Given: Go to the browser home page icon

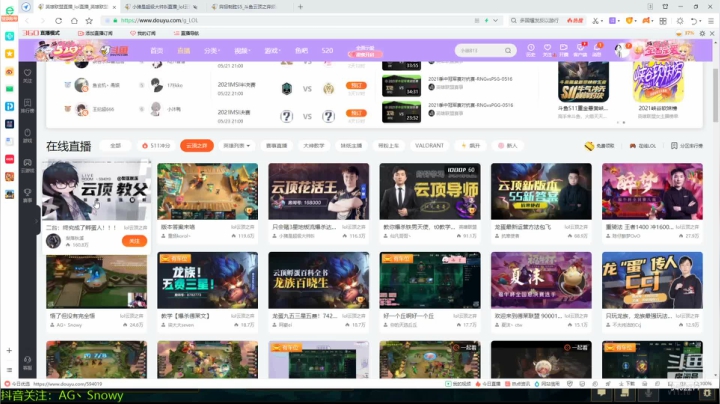Looking at the screenshot, I should [74, 21].
